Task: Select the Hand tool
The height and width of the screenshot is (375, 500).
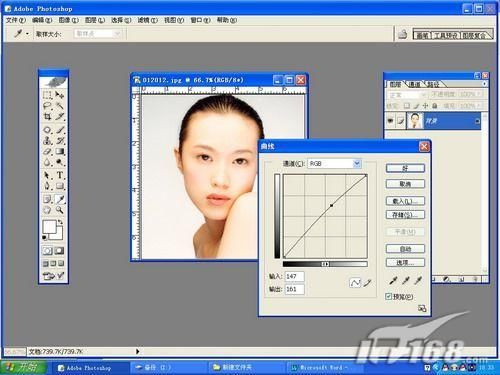Action: [x=47, y=210]
